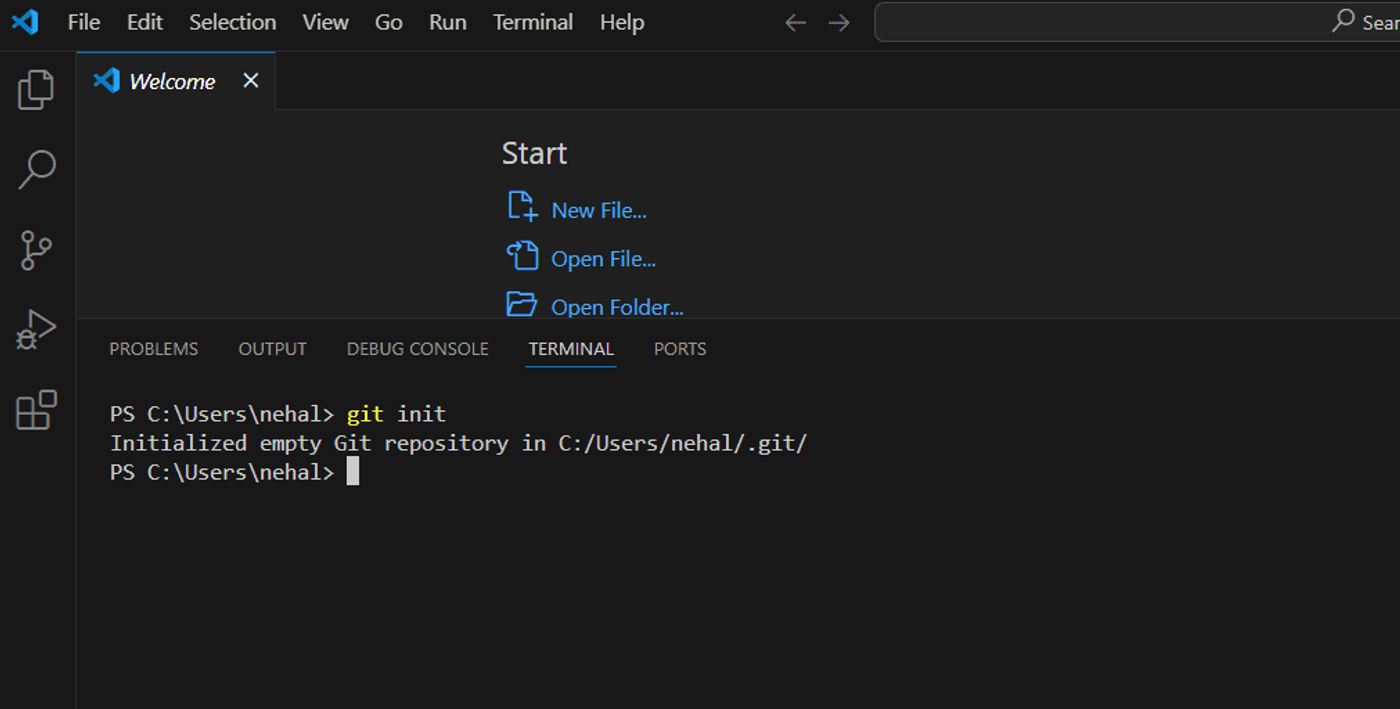Click the command center search box
The image size is (1400, 709).
(1137, 22)
